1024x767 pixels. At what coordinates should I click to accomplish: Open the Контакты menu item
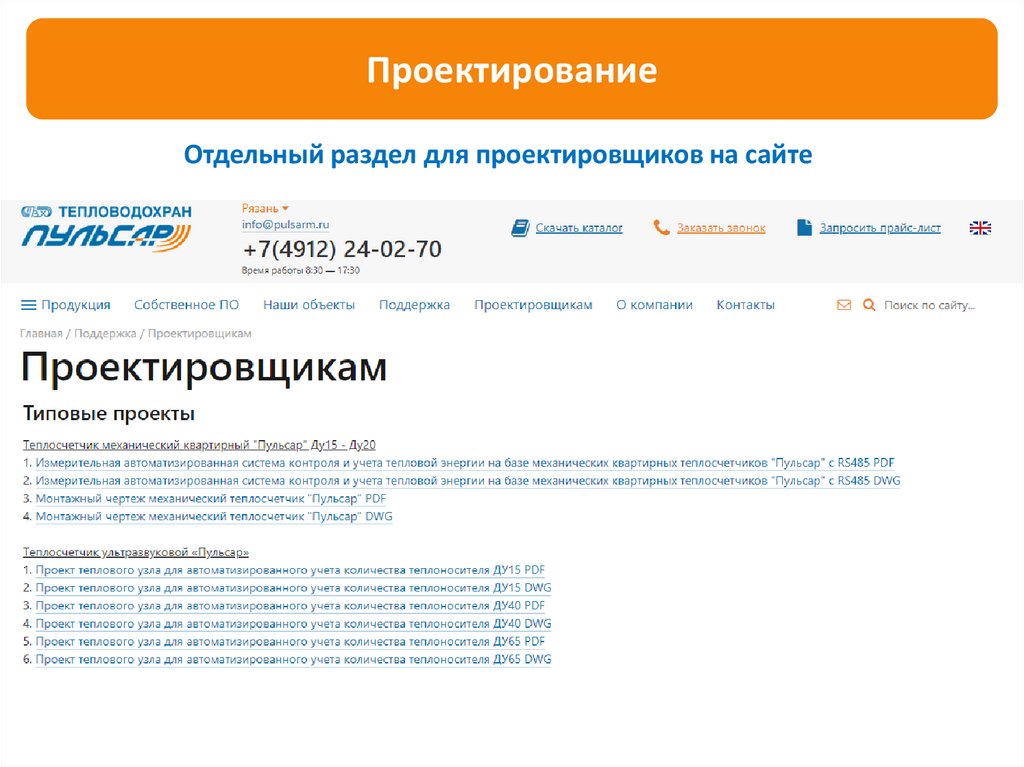tap(745, 305)
